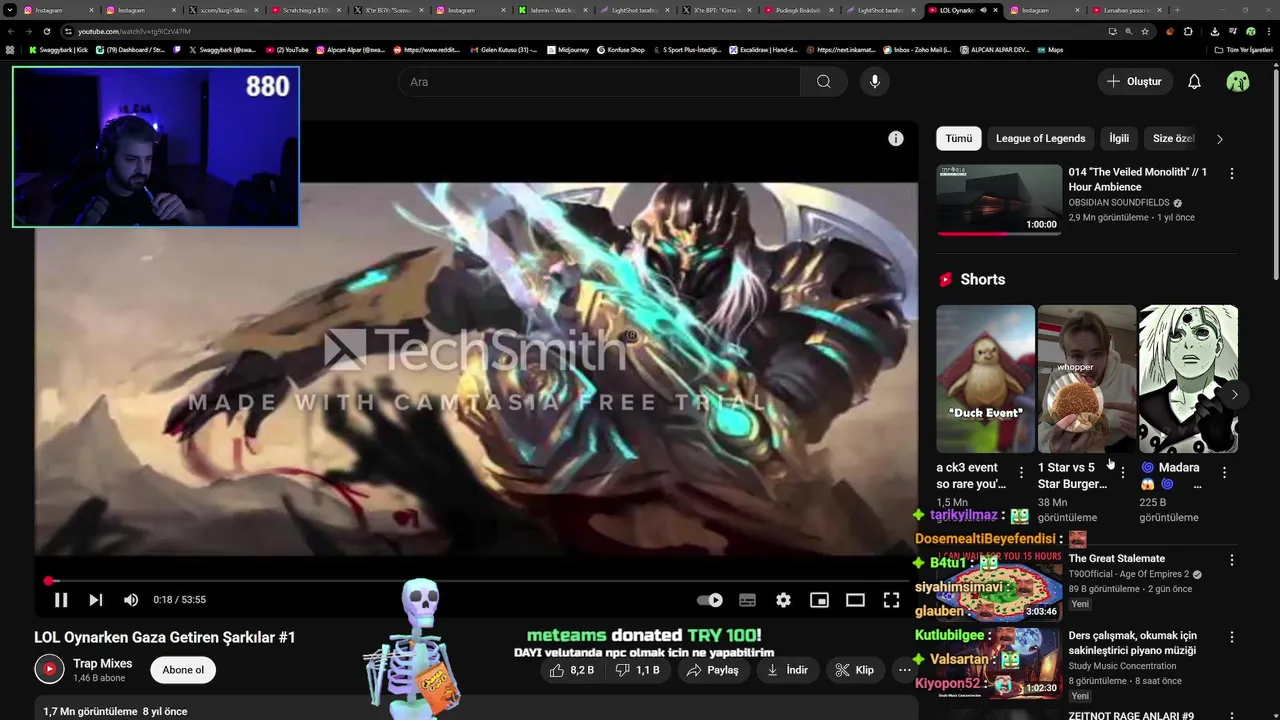The width and height of the screenshot is (1280, 720).
Task: Switch to the Scratching a $10 browser tab
Action: pos(305,10)
